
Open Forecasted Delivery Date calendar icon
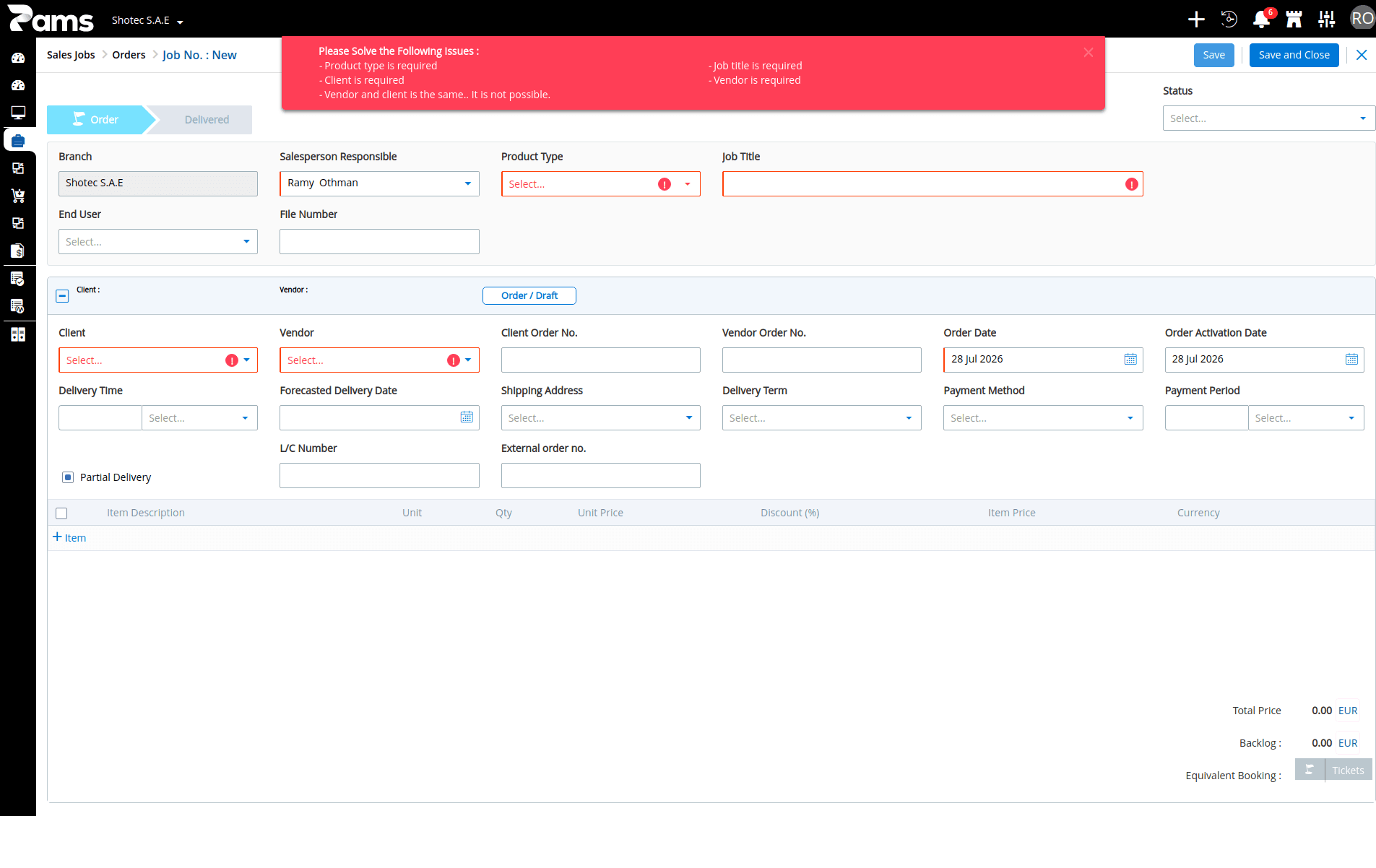coord(467,417)
